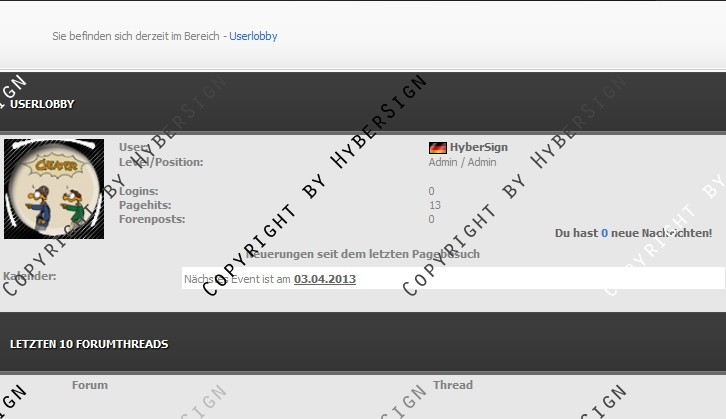The height and width of the screenshot is (419, 726).
Task: Select the Forum column header
Action: (x=90, y=385)
